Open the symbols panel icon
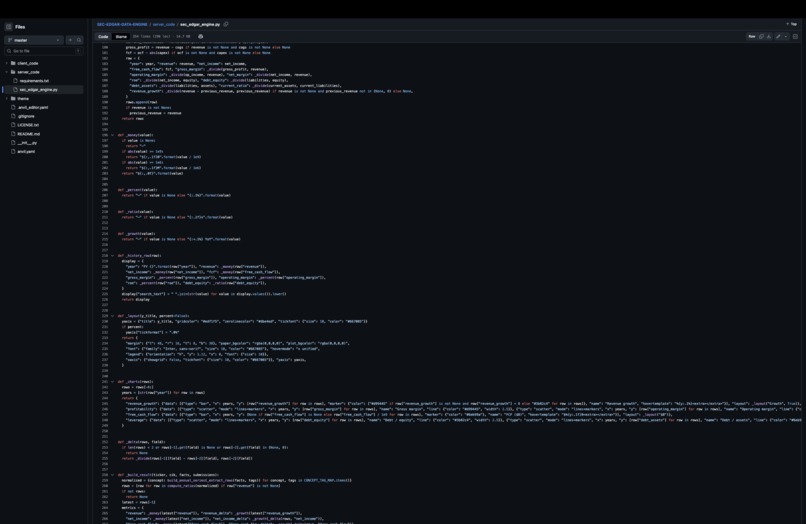This screenshot has height=524, width=806. (795, 37)
